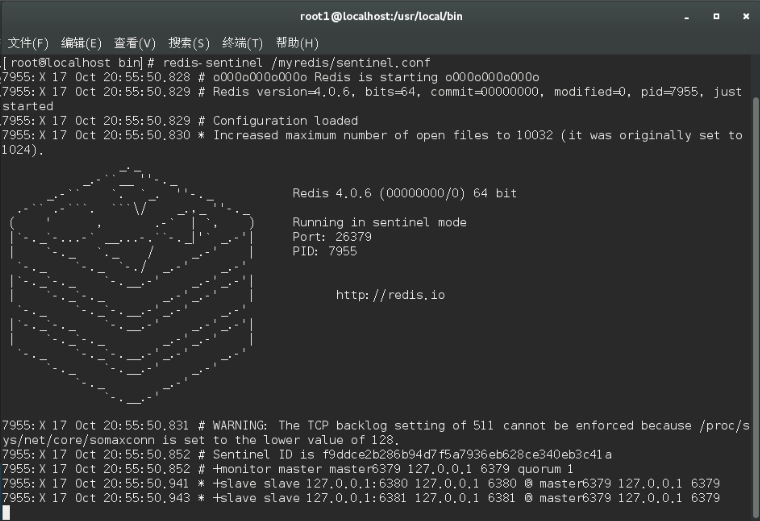
Task: Open the 文件(F) menu
Action: (x=28, y=43)
